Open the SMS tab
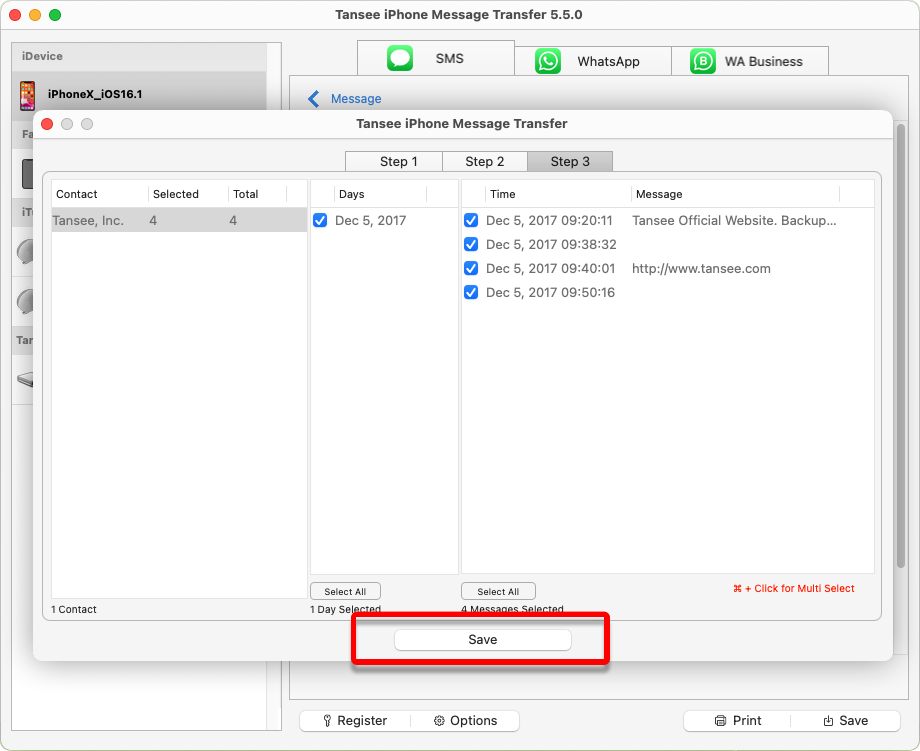The height and width of the screenshot is (751, 920). [436, 58]
